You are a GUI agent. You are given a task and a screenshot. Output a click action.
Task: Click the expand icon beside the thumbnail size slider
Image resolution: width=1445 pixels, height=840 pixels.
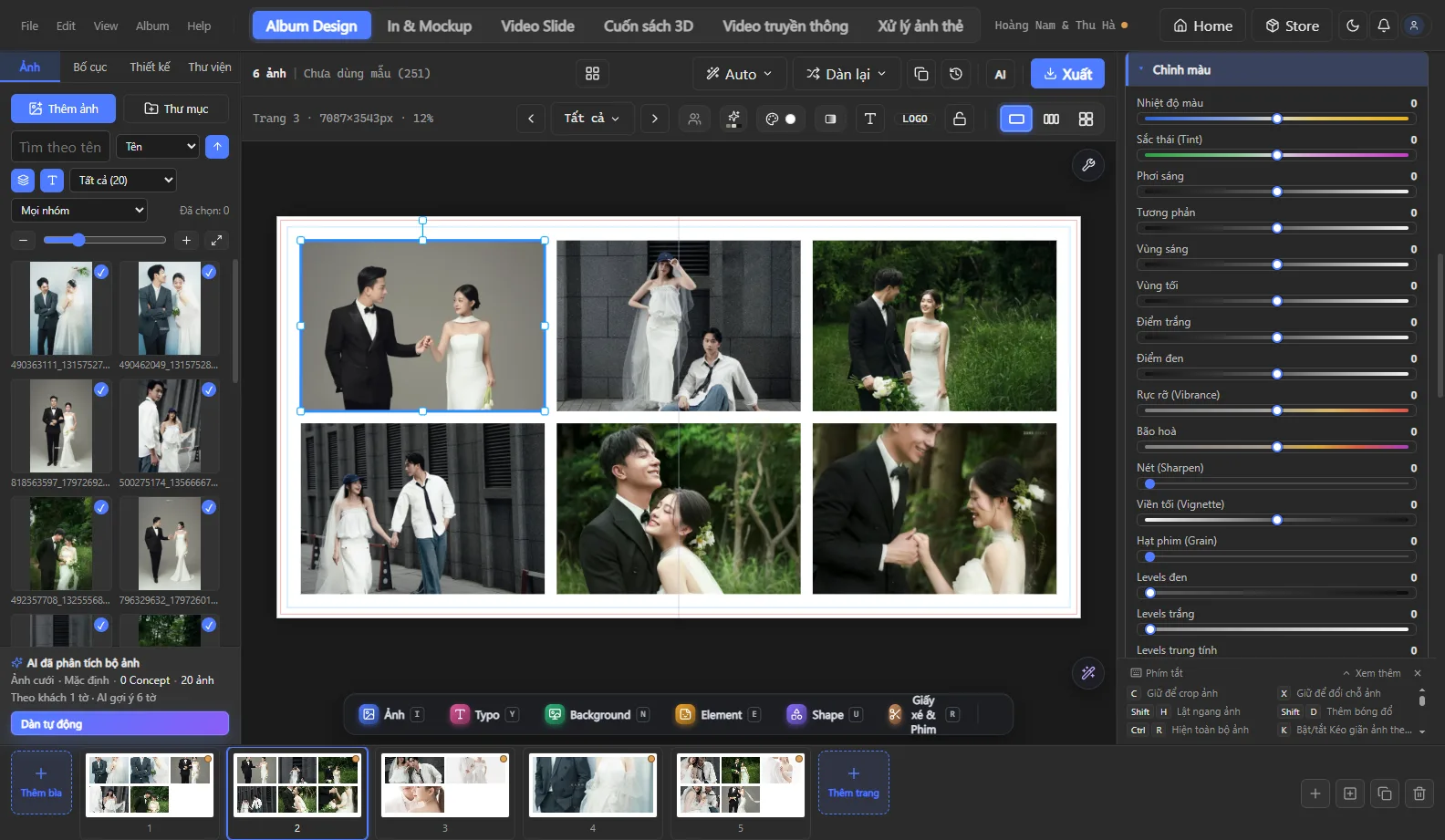click(x=216, y=241)
